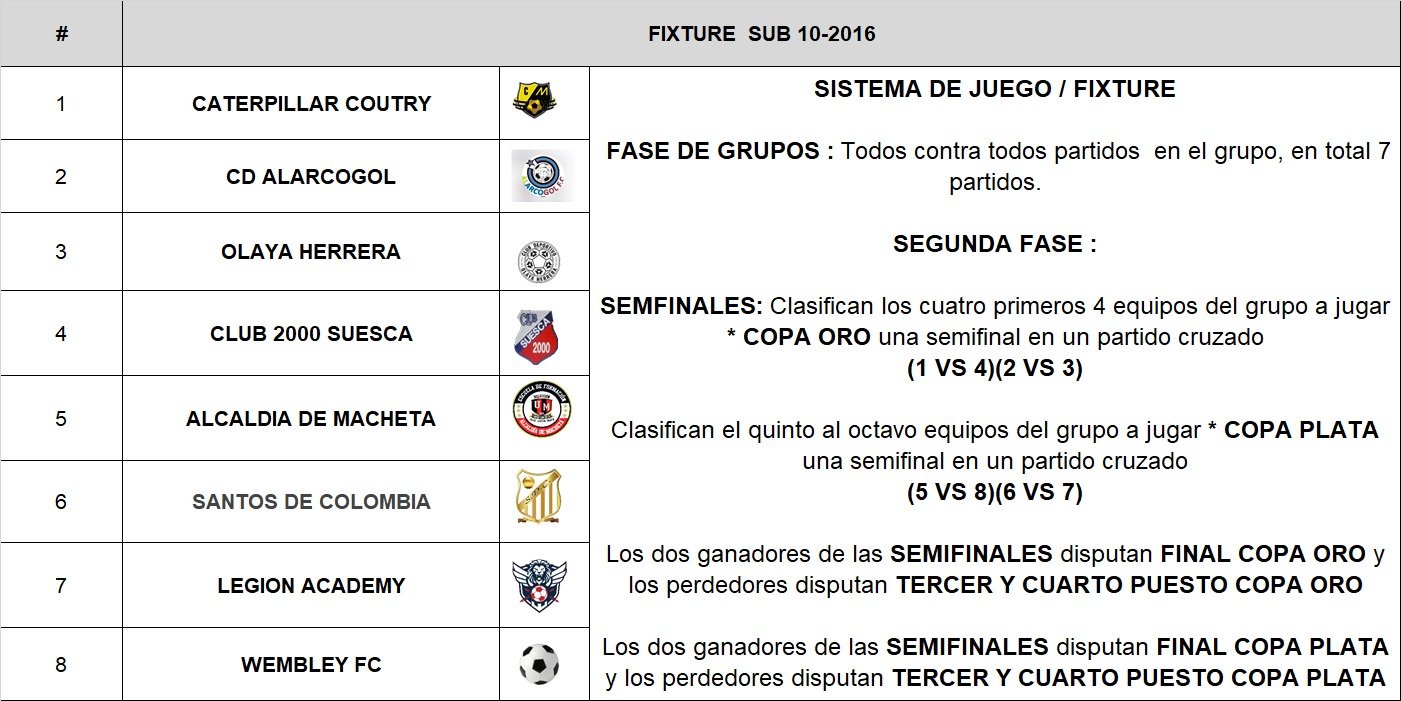Click the Santos de Colombia striped crest

point(538,497)
